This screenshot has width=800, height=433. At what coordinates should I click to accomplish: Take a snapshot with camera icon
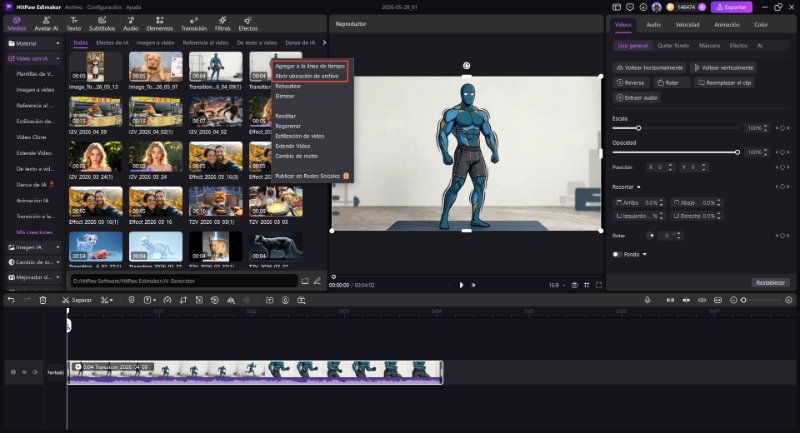pos(574,285)
